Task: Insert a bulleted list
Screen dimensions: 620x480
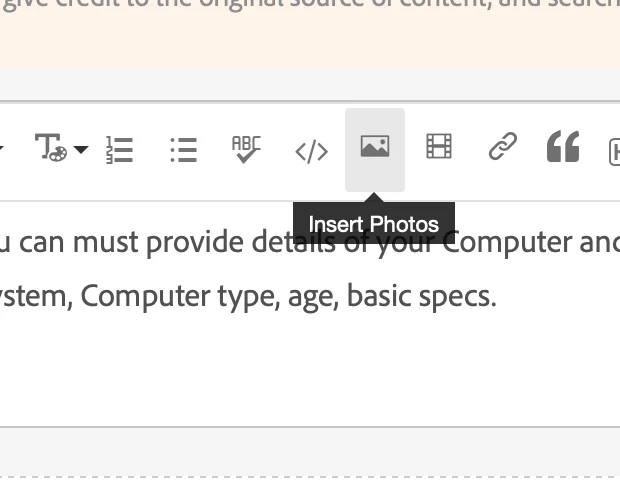Action: tap(184, 149)
